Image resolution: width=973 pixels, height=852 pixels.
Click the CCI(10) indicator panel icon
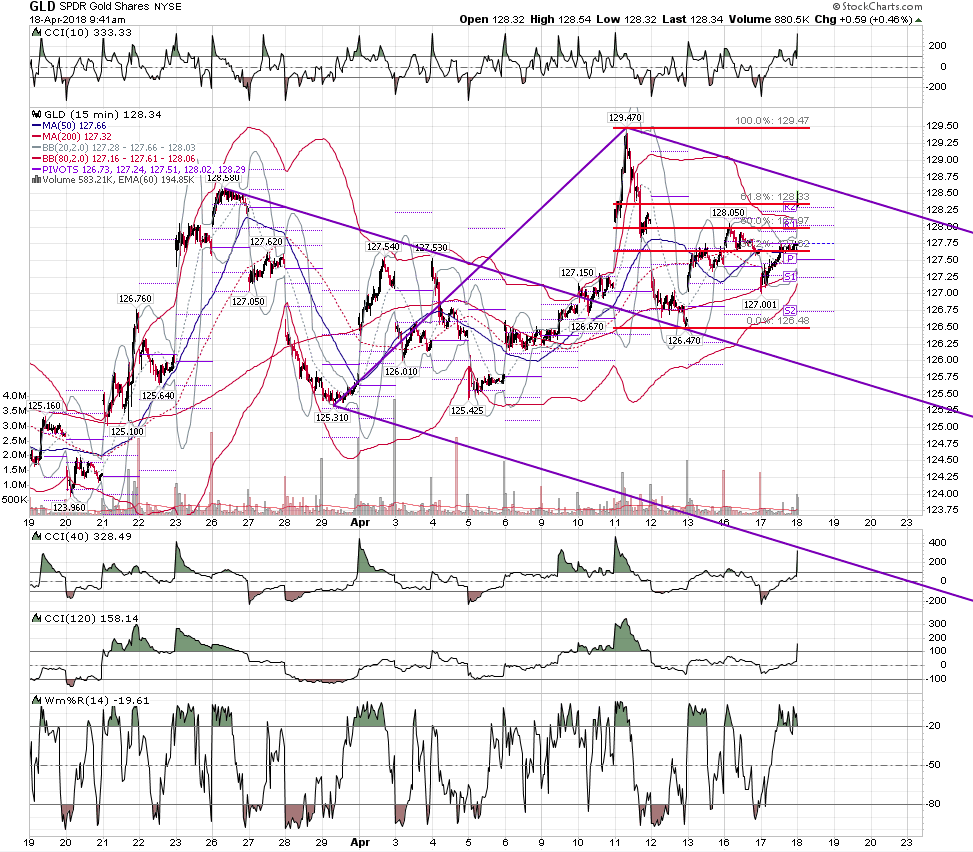tap(38, 33)
